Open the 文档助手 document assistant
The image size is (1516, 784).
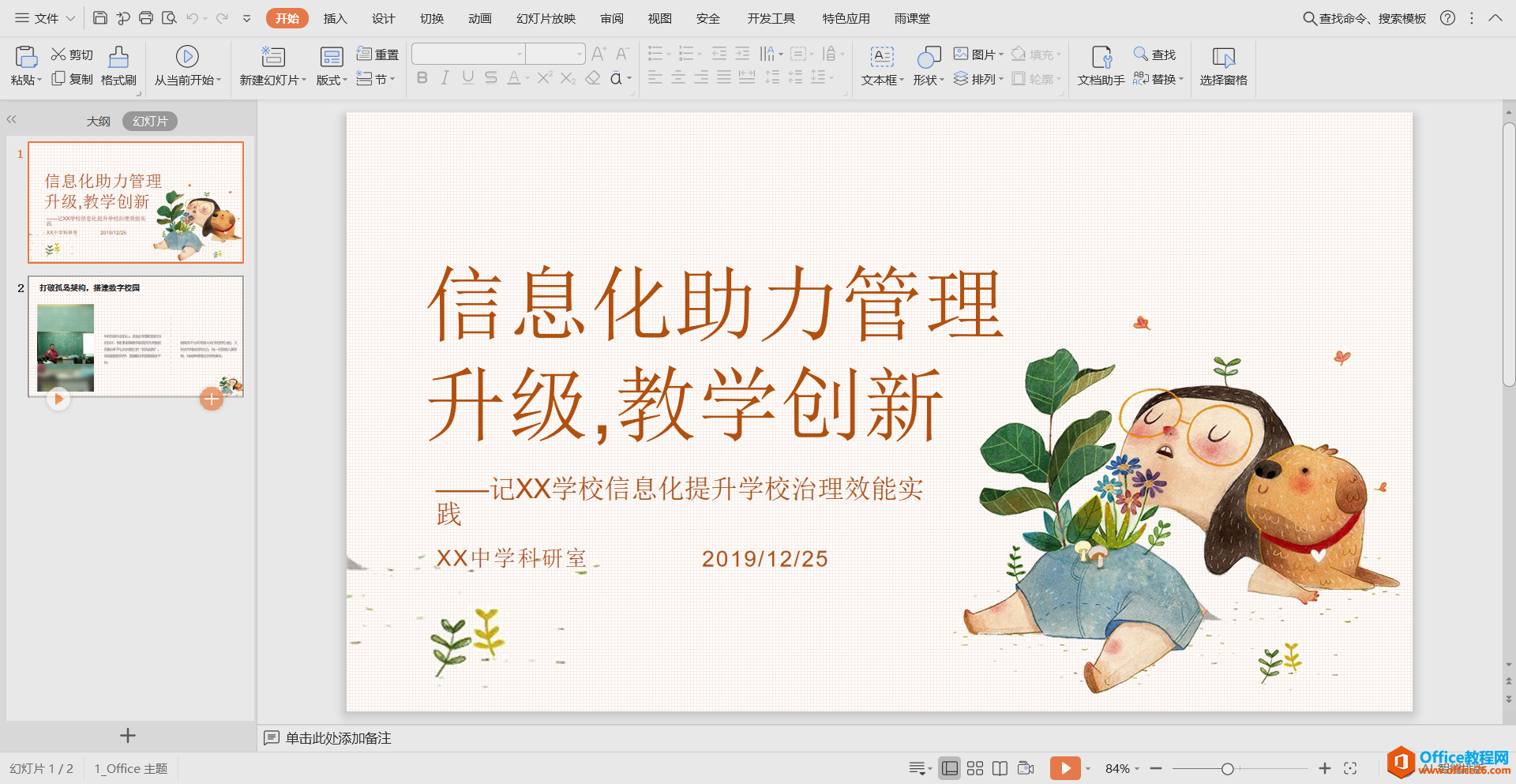tap(1099, 67)
